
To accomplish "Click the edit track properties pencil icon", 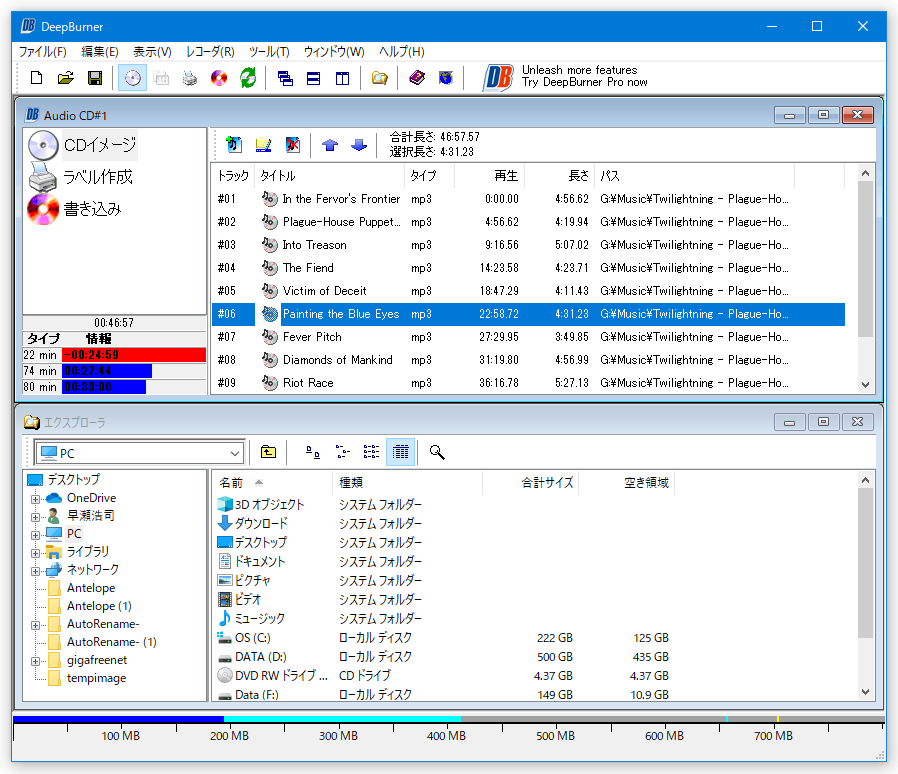I will [x=263, y=144].
